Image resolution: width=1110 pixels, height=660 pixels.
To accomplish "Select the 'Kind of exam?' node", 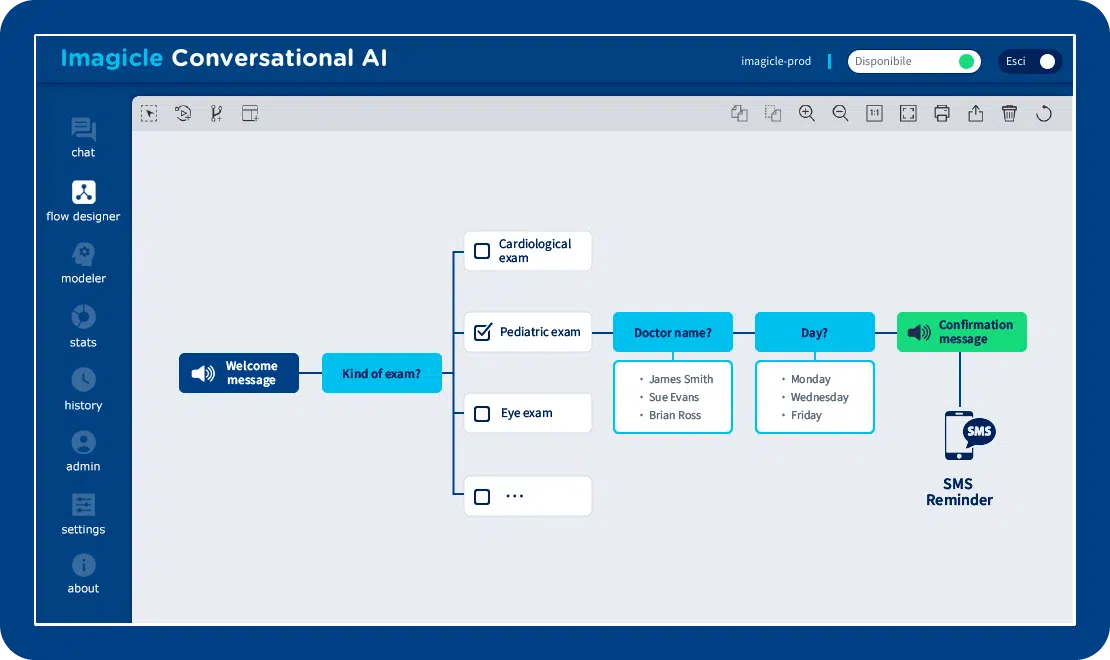I will click(x=382, y=373).
